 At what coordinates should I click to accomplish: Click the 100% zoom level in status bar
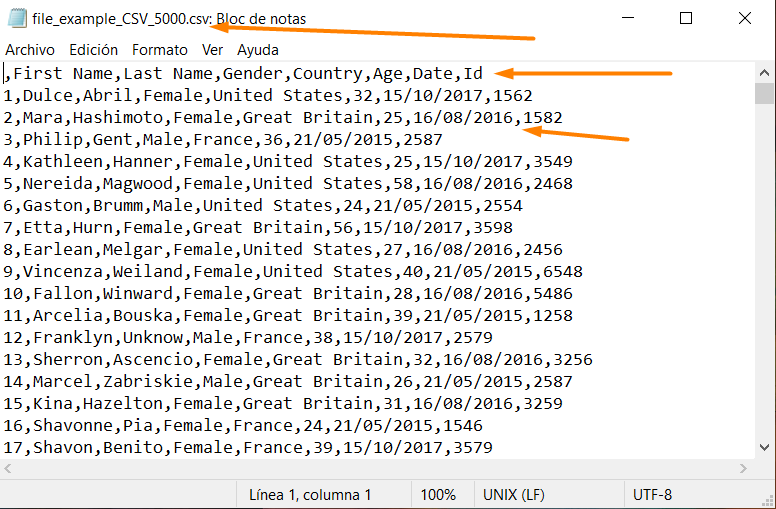438,494
